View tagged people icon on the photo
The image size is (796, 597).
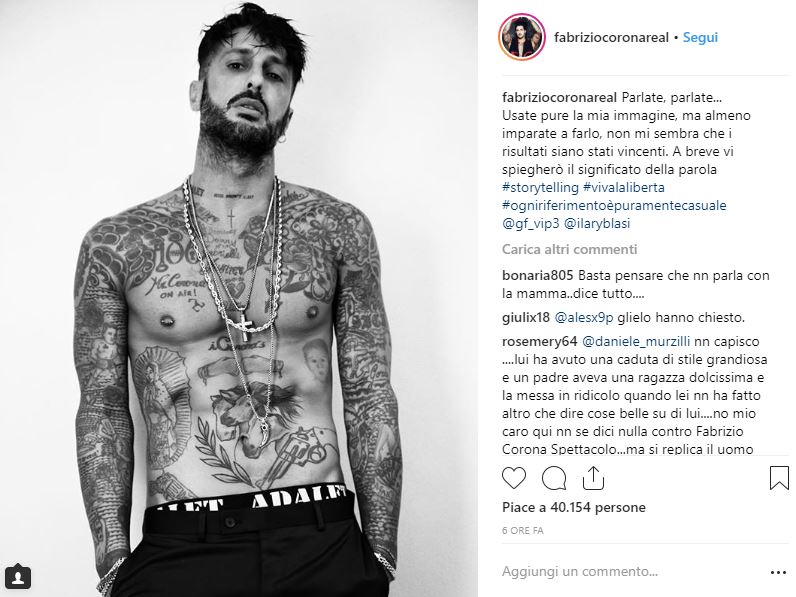pyautogui.click(x=18, y=576)
